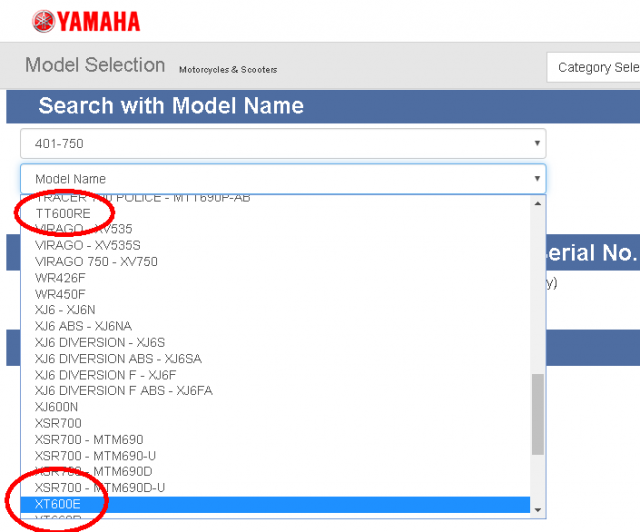Select WR450F from the list
This screenshot has height=532, width=640.
[x=276, y=294]
